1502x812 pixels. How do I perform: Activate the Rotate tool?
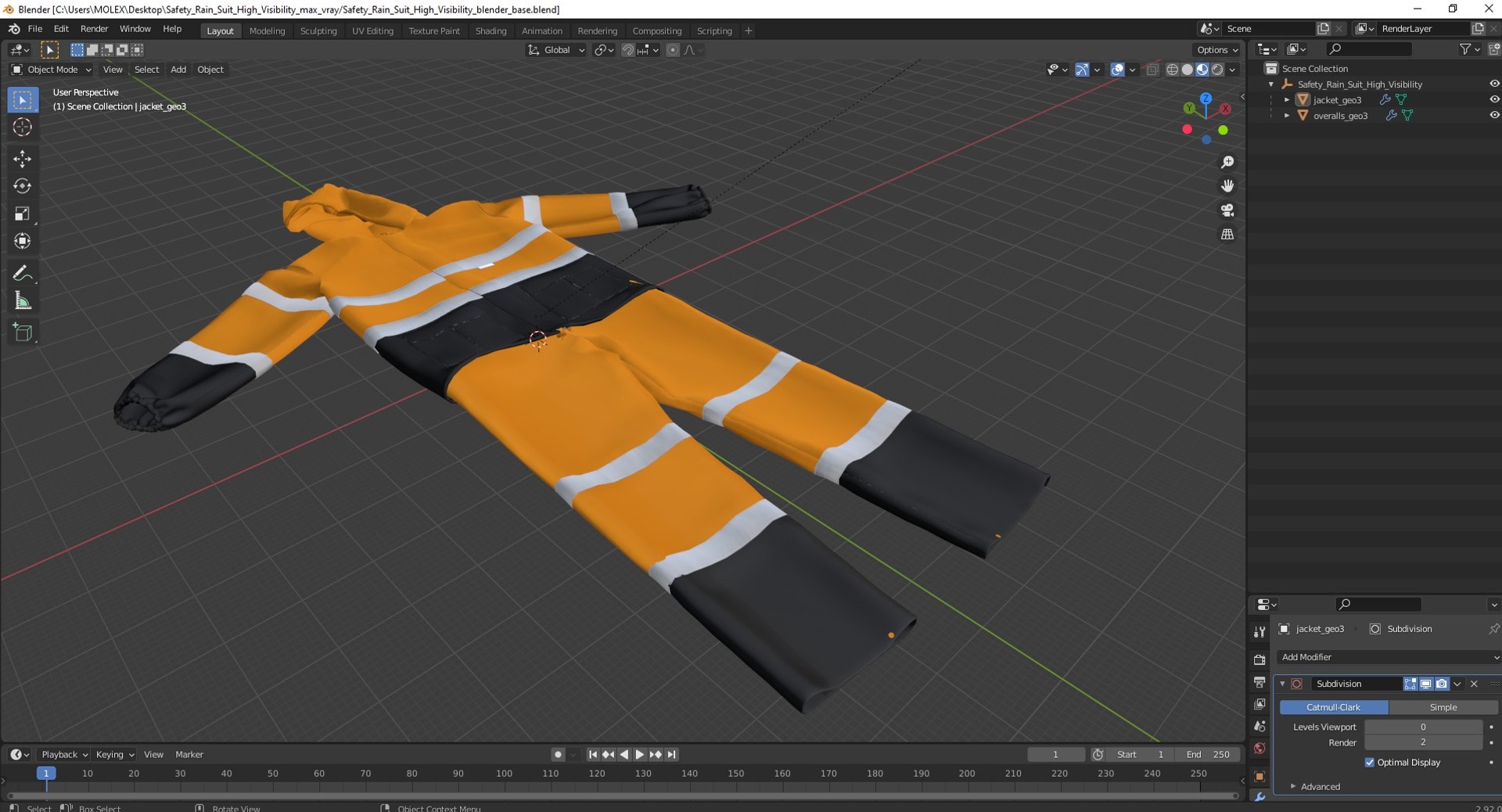click(x=23, y=186)
